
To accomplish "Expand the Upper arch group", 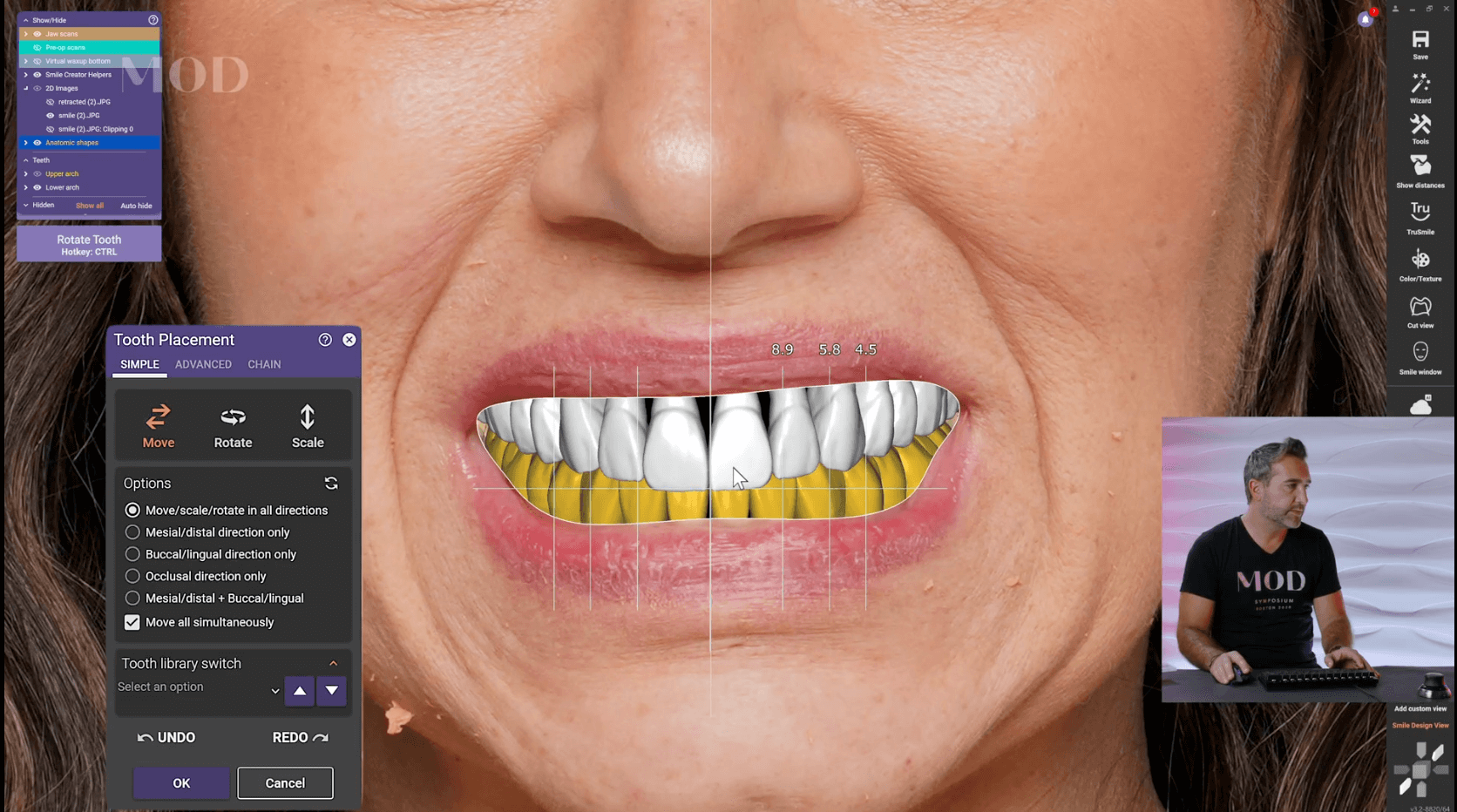I will point(26,174).
